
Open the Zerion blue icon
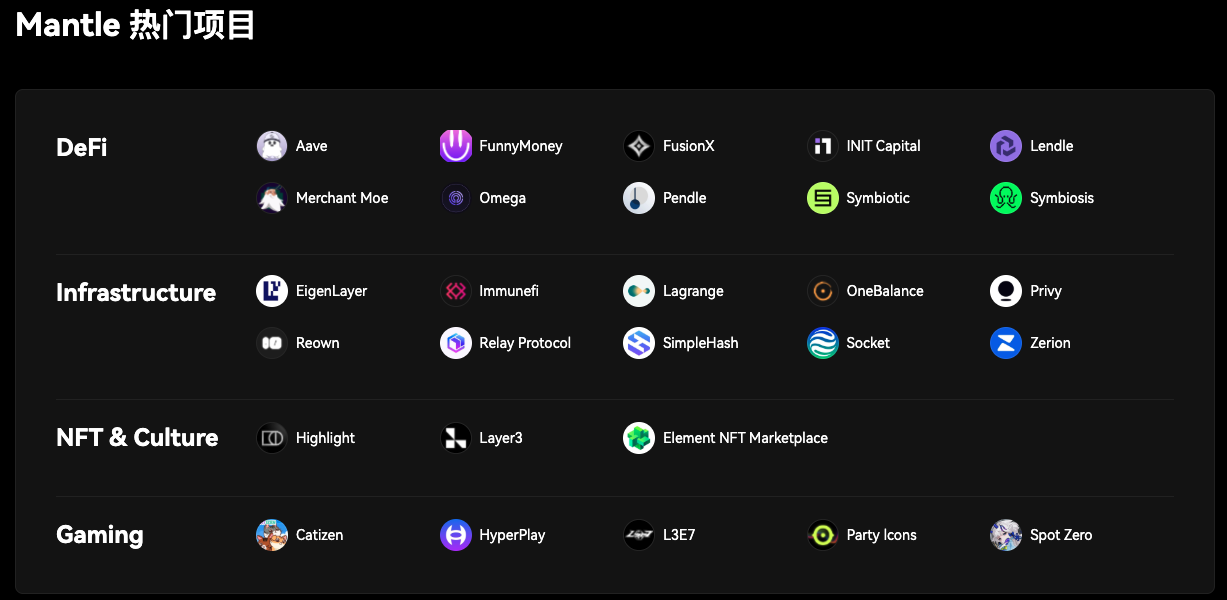(1006, 343)
